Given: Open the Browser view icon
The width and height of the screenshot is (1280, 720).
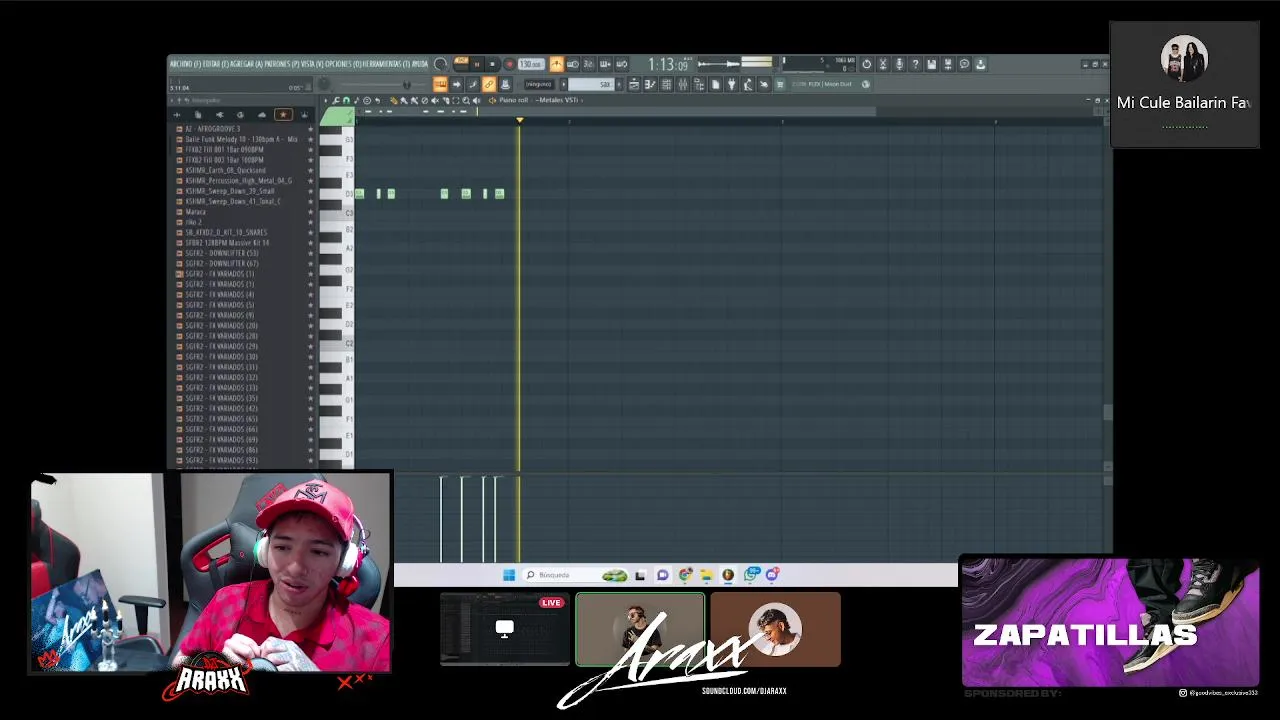Looking at the screenshot, I should click(x=699, y=84).
